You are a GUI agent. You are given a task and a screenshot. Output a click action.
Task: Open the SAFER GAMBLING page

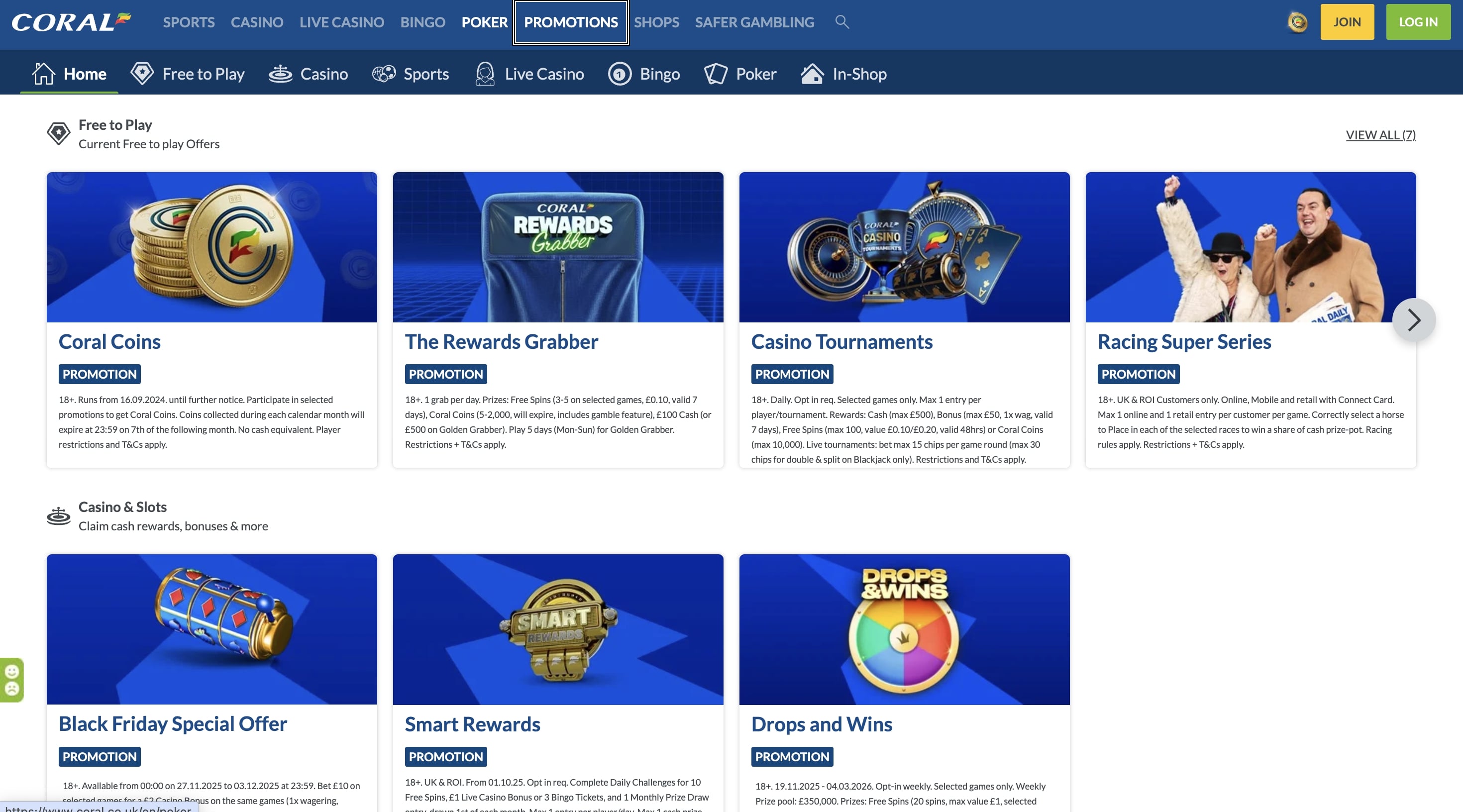tap(754, 22)
